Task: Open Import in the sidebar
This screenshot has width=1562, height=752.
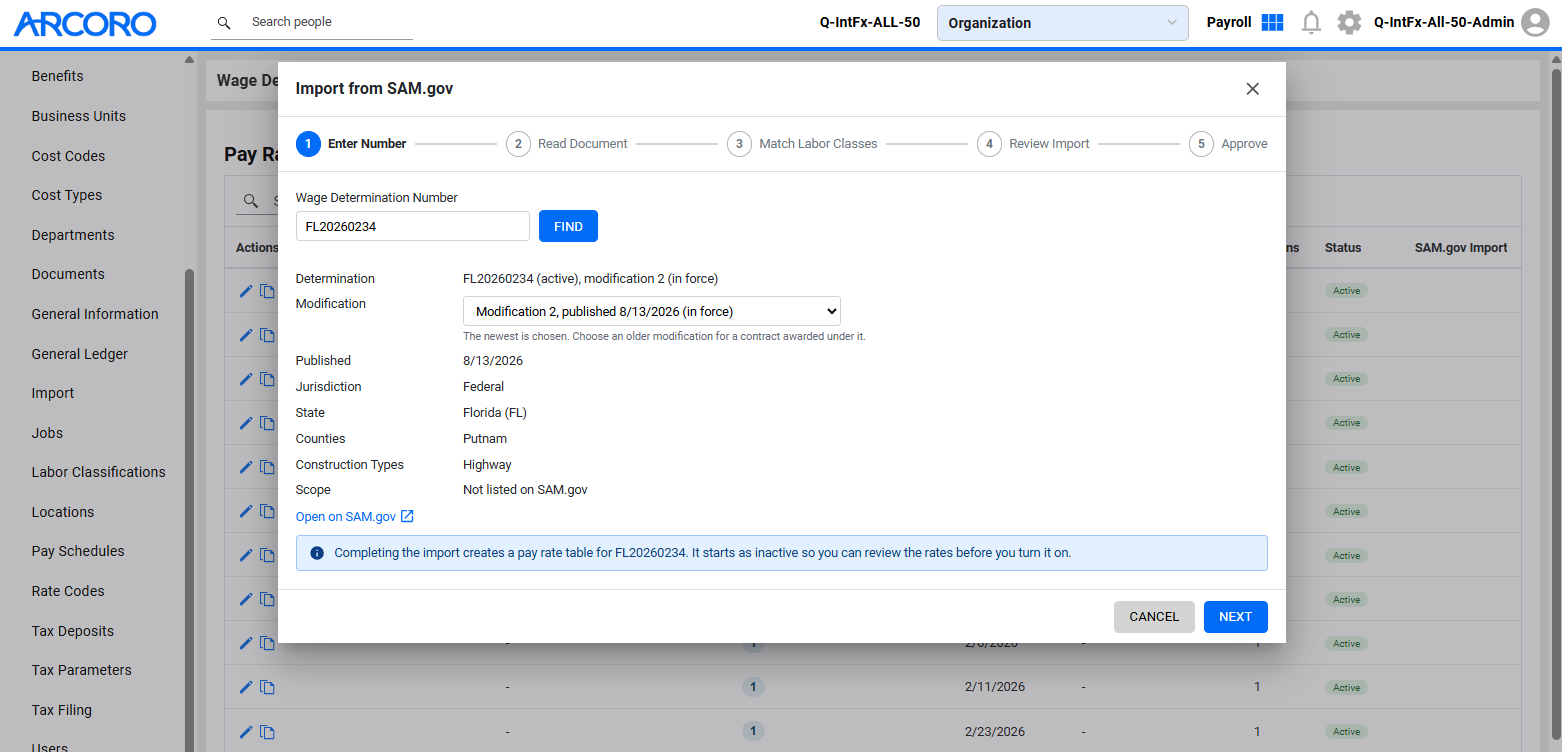Action: [x=53, y=393]
